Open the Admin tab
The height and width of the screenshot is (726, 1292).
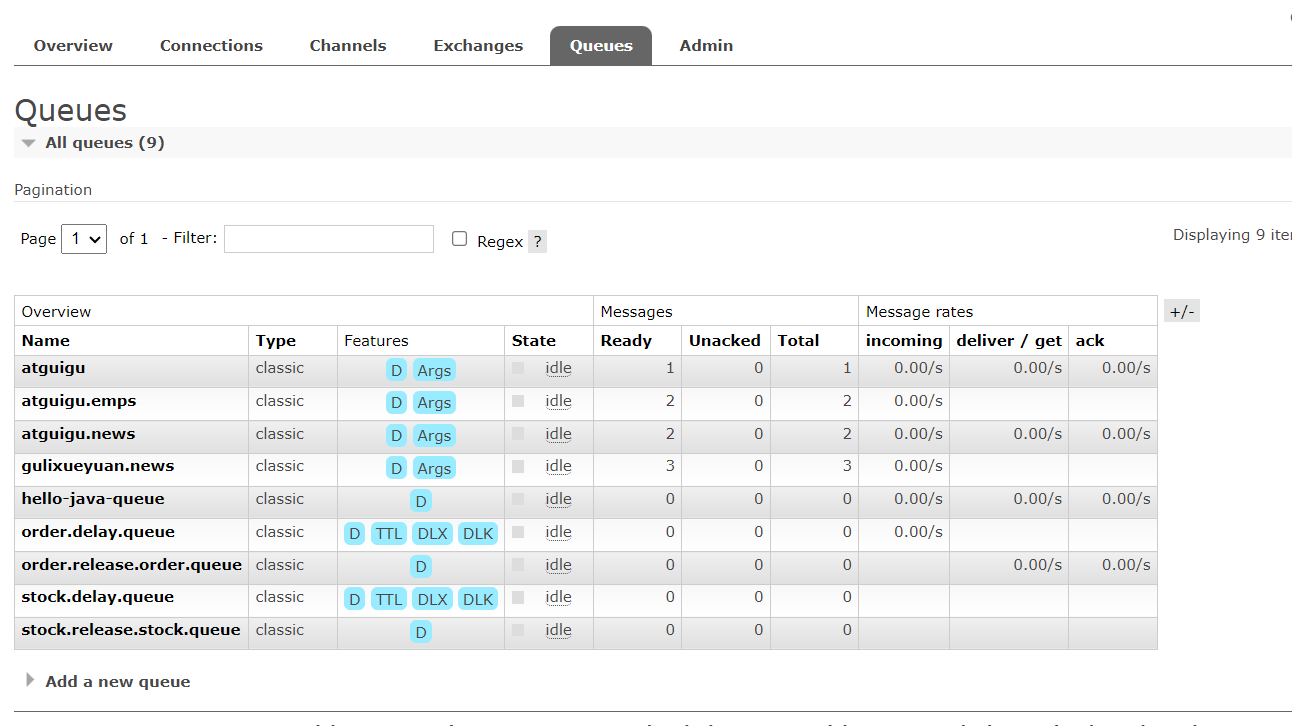[706, 46]
